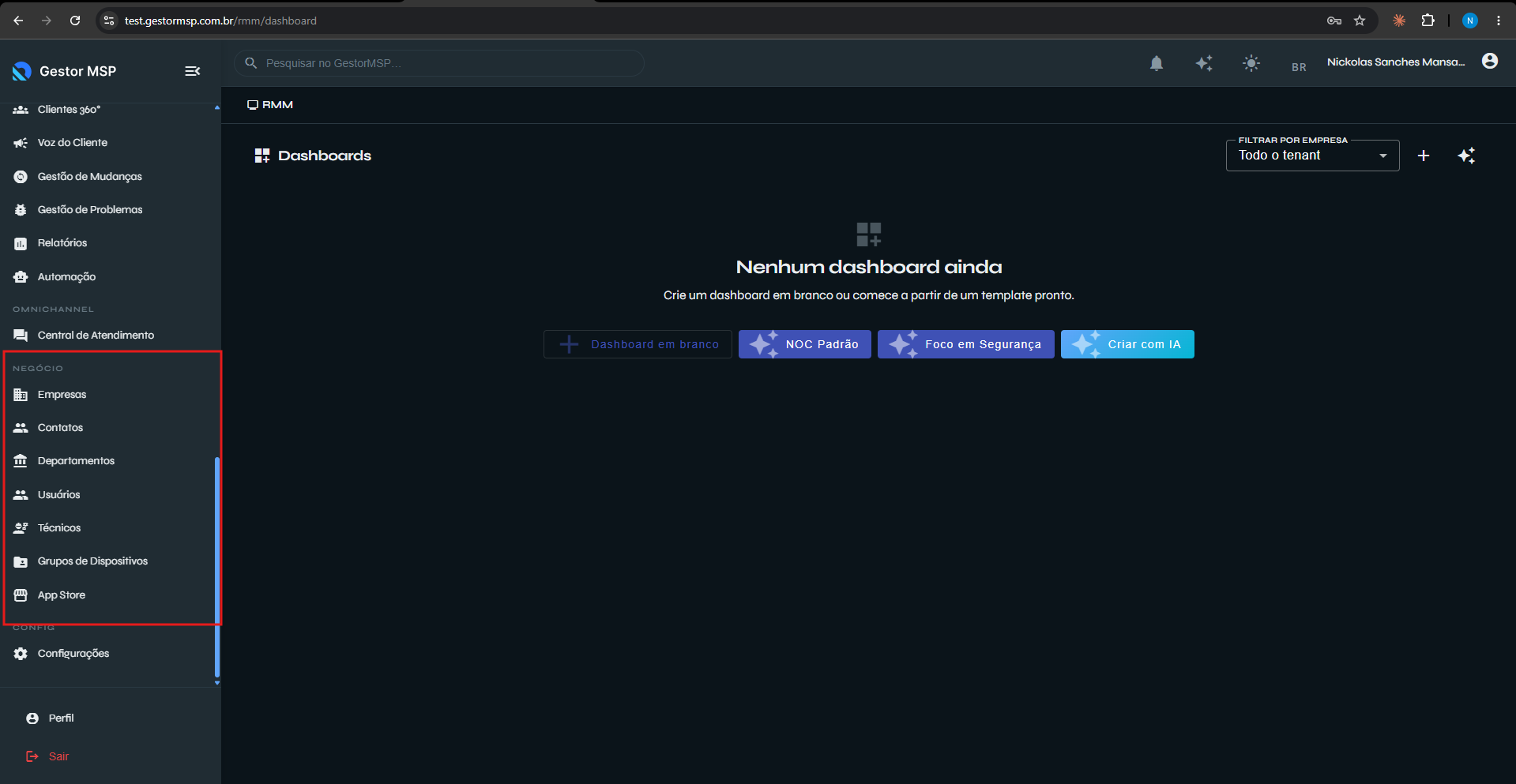Image resolution: width=1516 pixels, height=784 pixels.
Task: Click the Usuários people icon
Action: (x=21, y=495)
